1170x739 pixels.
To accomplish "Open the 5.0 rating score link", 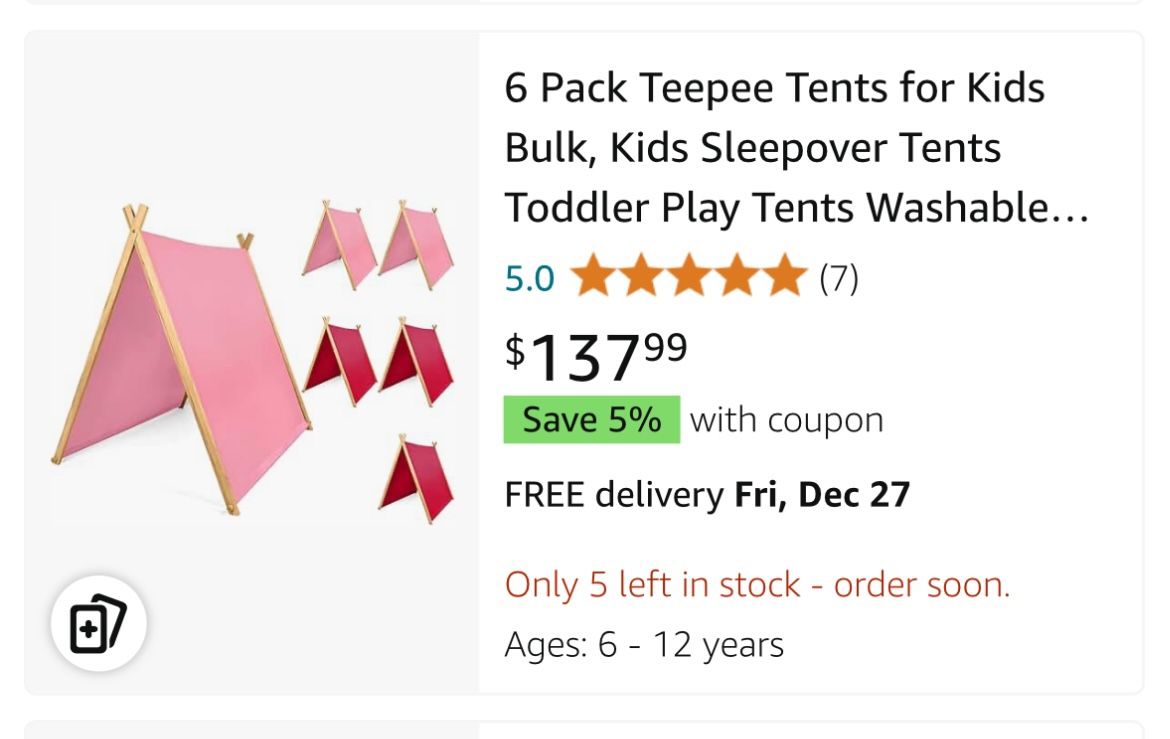I will click(529, 278).
